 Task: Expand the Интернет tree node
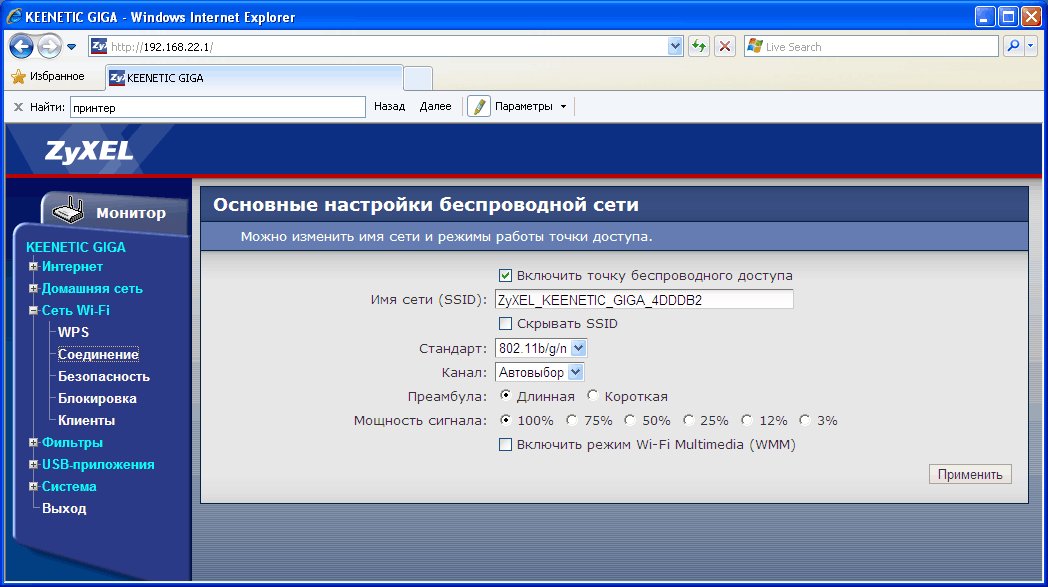click(x=33, y=266)
